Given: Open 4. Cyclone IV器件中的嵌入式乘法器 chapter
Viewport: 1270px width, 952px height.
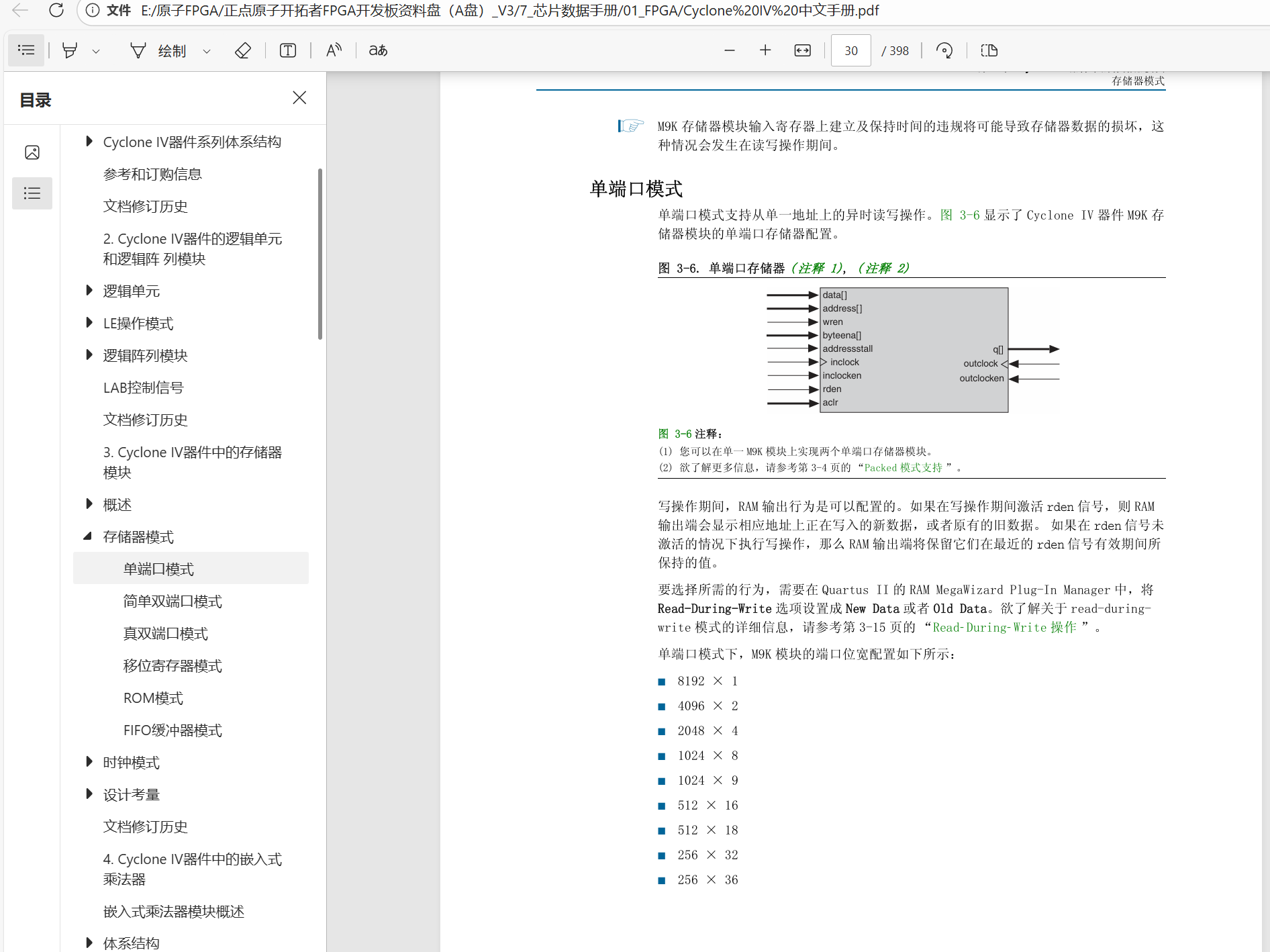Looking at the screenshot, I should click(193, 869).
